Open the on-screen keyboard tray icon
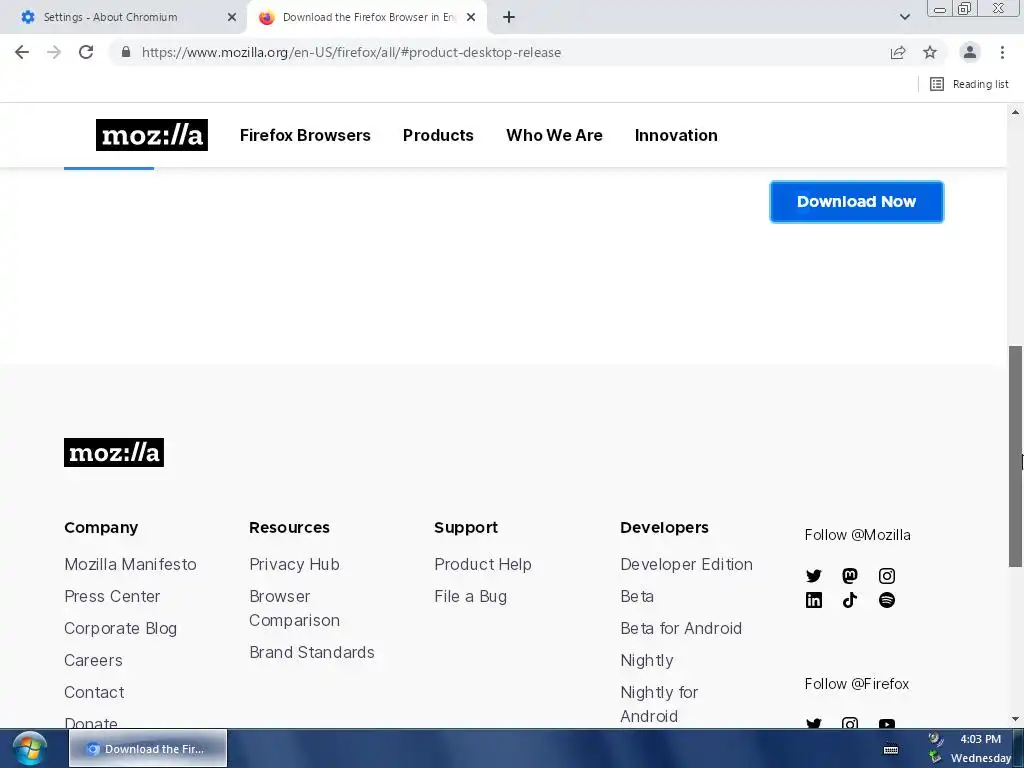Viewport: 1024px width, 768px height. pyautogui.click(x=891, y=749)
